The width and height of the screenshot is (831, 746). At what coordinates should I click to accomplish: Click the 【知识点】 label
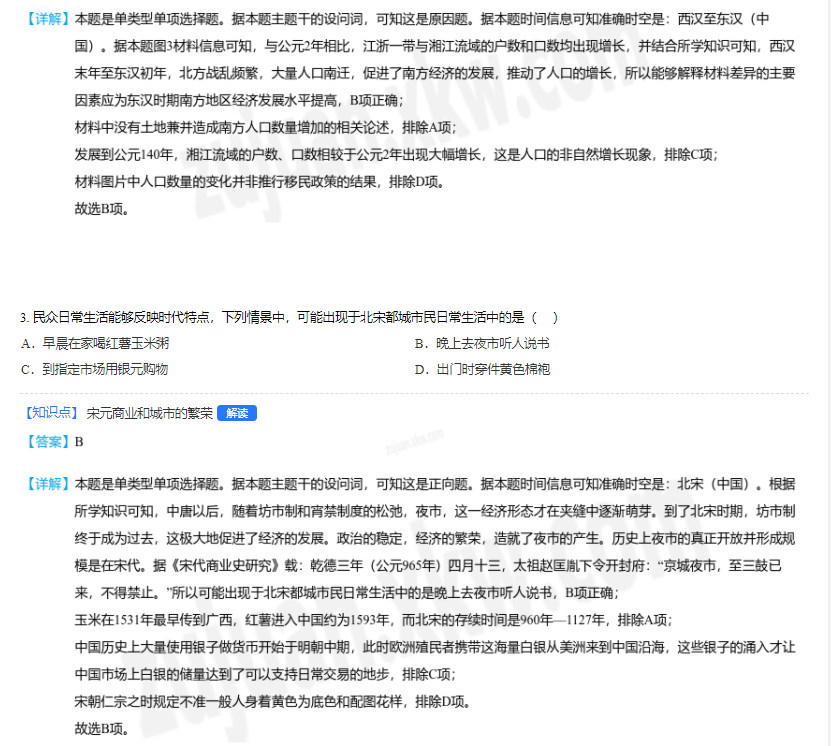[x=50, y=413]
